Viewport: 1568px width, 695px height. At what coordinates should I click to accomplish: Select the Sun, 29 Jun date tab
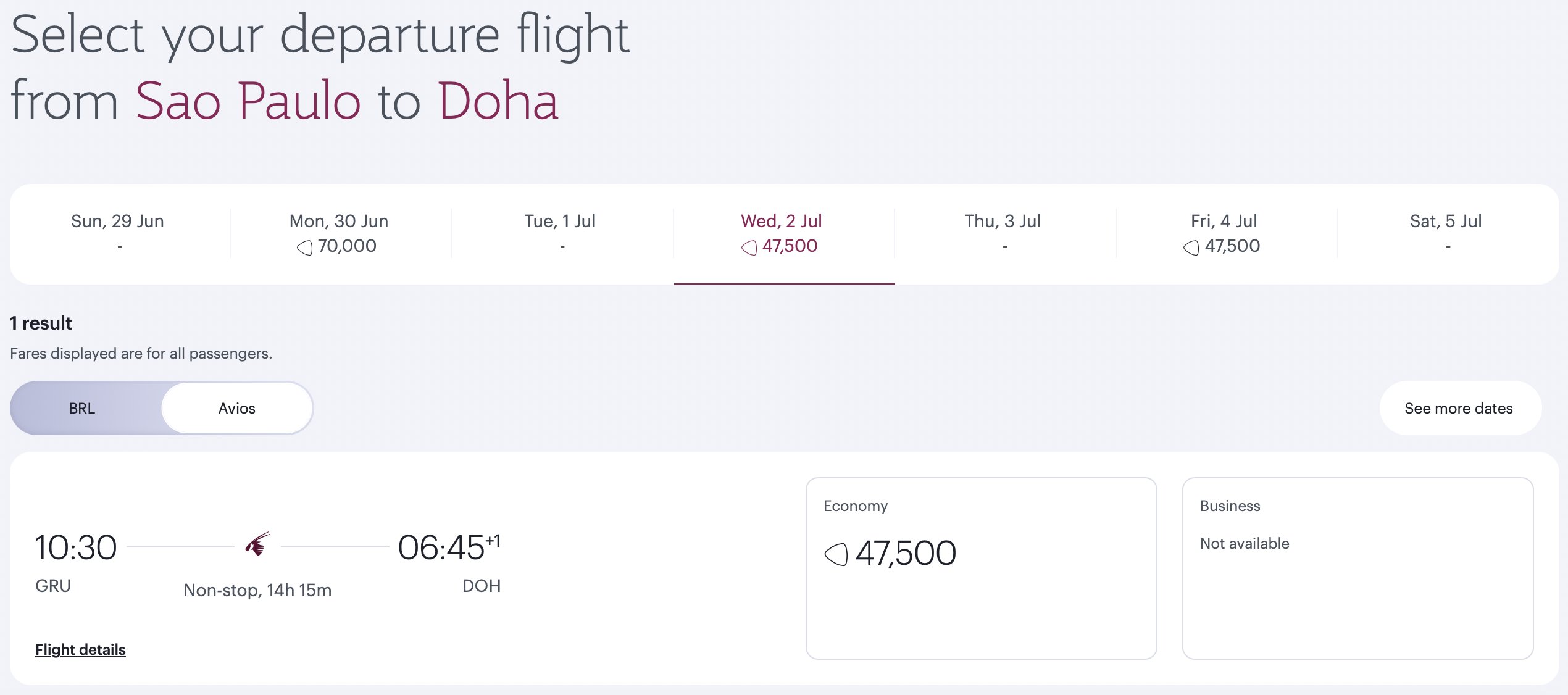[120, 234]
